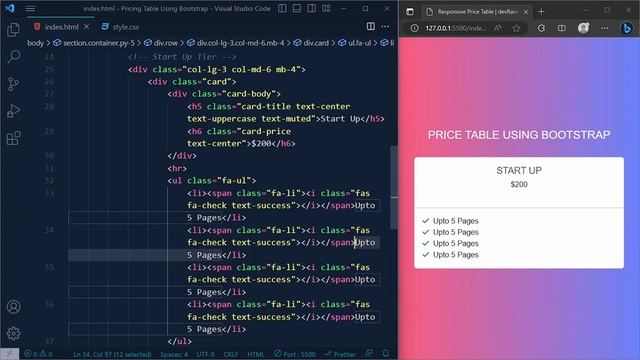Close the index.html editor tab
640x360 pixels.
[87, 27]
